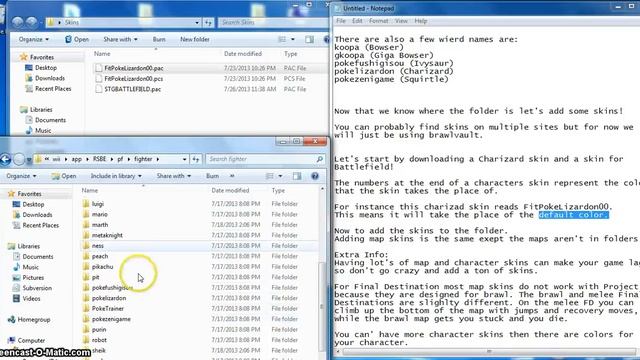The height and width of the screenshot is (360, 640).
Task: Select FitPokeLizardon00.pac file
Action: pos(133,68)
